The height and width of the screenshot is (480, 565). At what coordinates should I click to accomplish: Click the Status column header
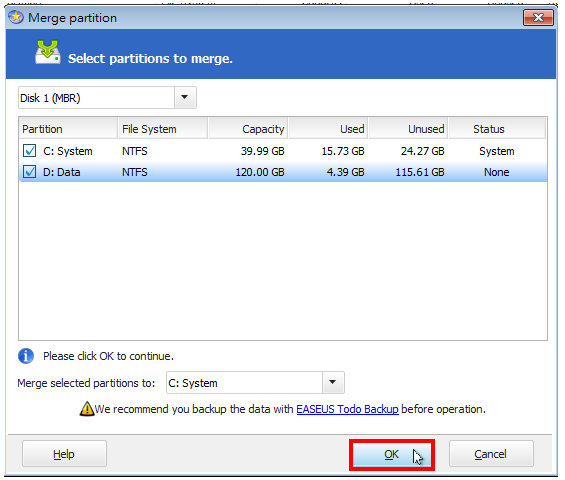pyautogui.click(x=497, y=129)
